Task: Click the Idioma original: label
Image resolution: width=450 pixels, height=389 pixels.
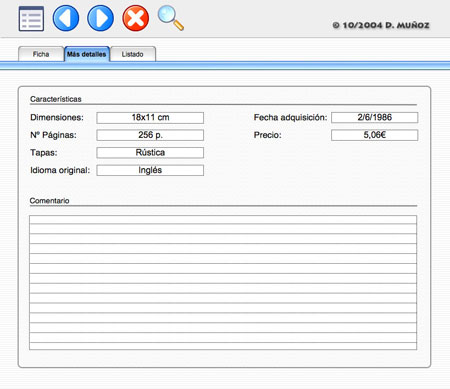Action: pyautogui.click(x=60, y=170)
